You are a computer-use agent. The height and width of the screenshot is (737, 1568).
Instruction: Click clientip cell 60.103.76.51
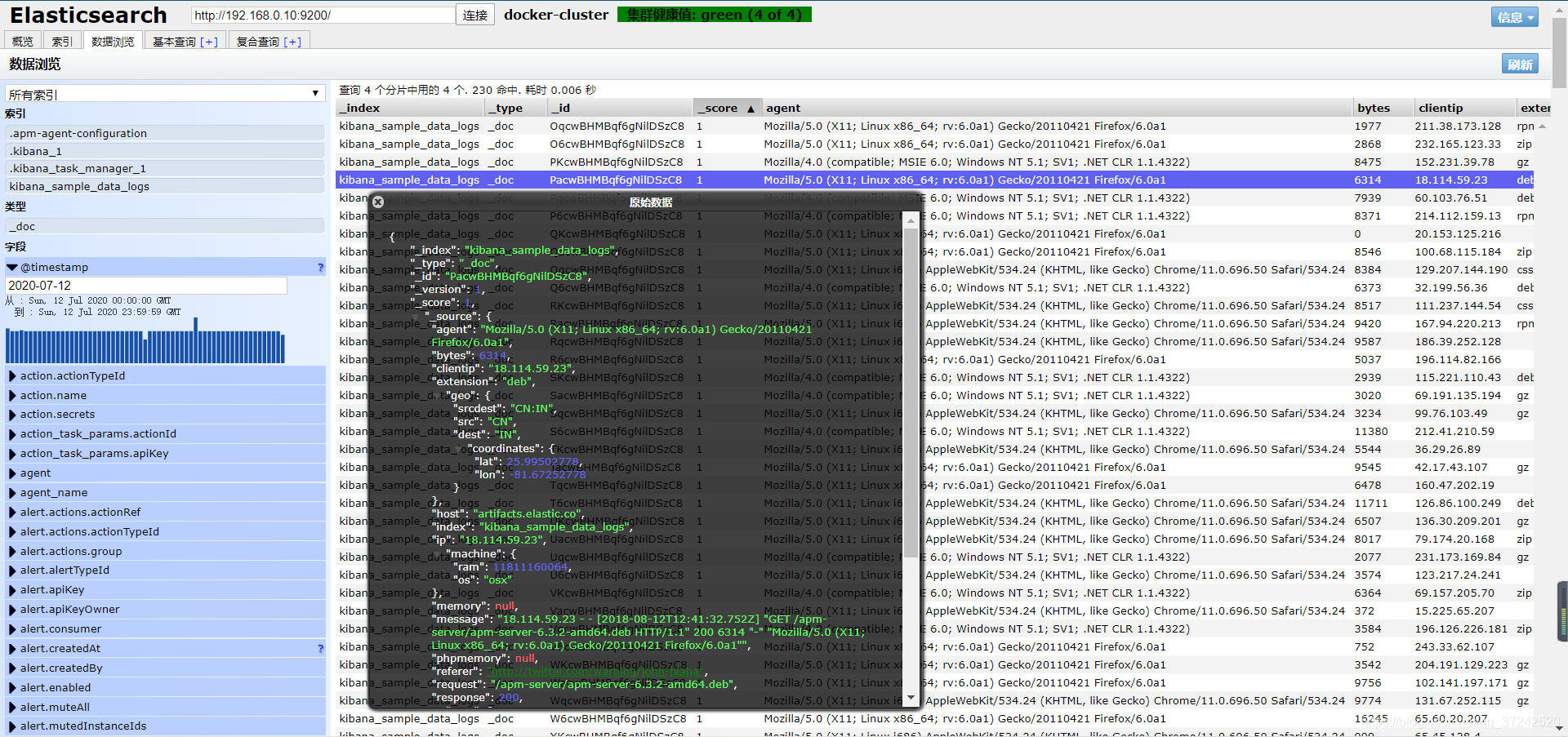pos(1451,198)
